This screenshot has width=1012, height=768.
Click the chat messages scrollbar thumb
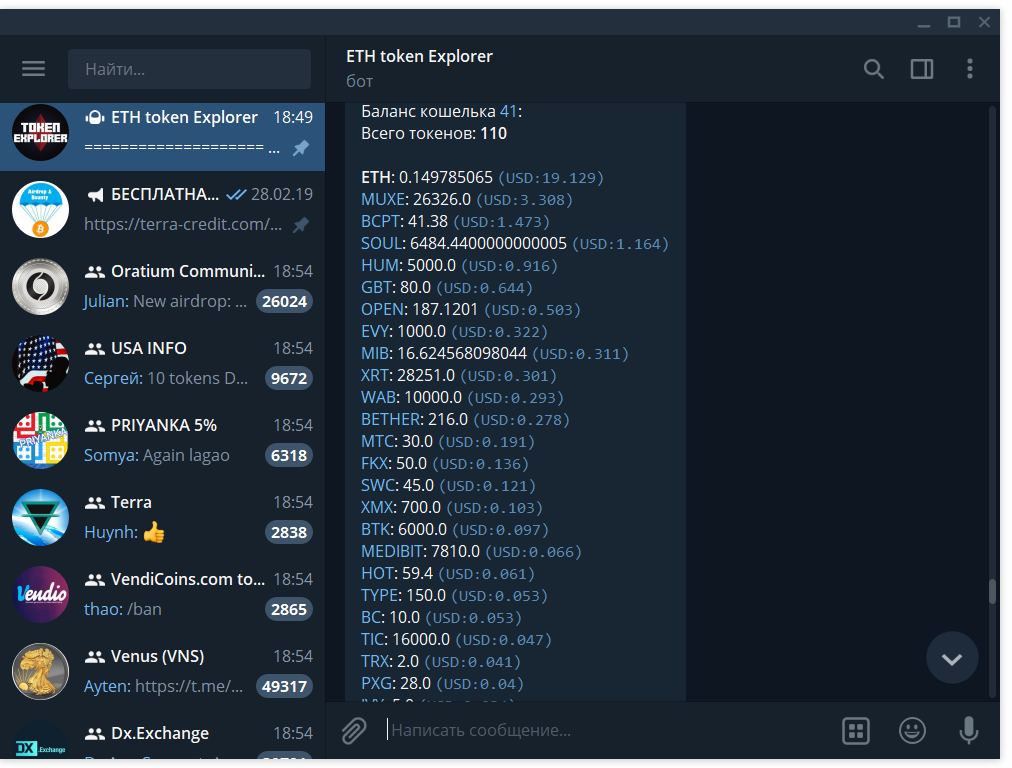(x=993, y=592)
